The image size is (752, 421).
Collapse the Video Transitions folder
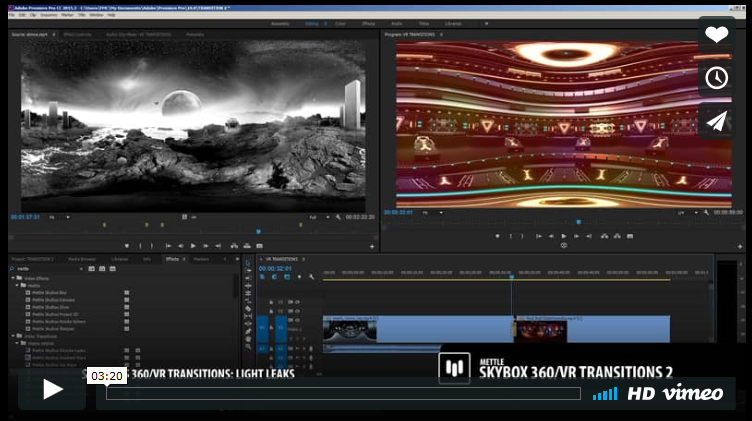[x=13, y=336]
